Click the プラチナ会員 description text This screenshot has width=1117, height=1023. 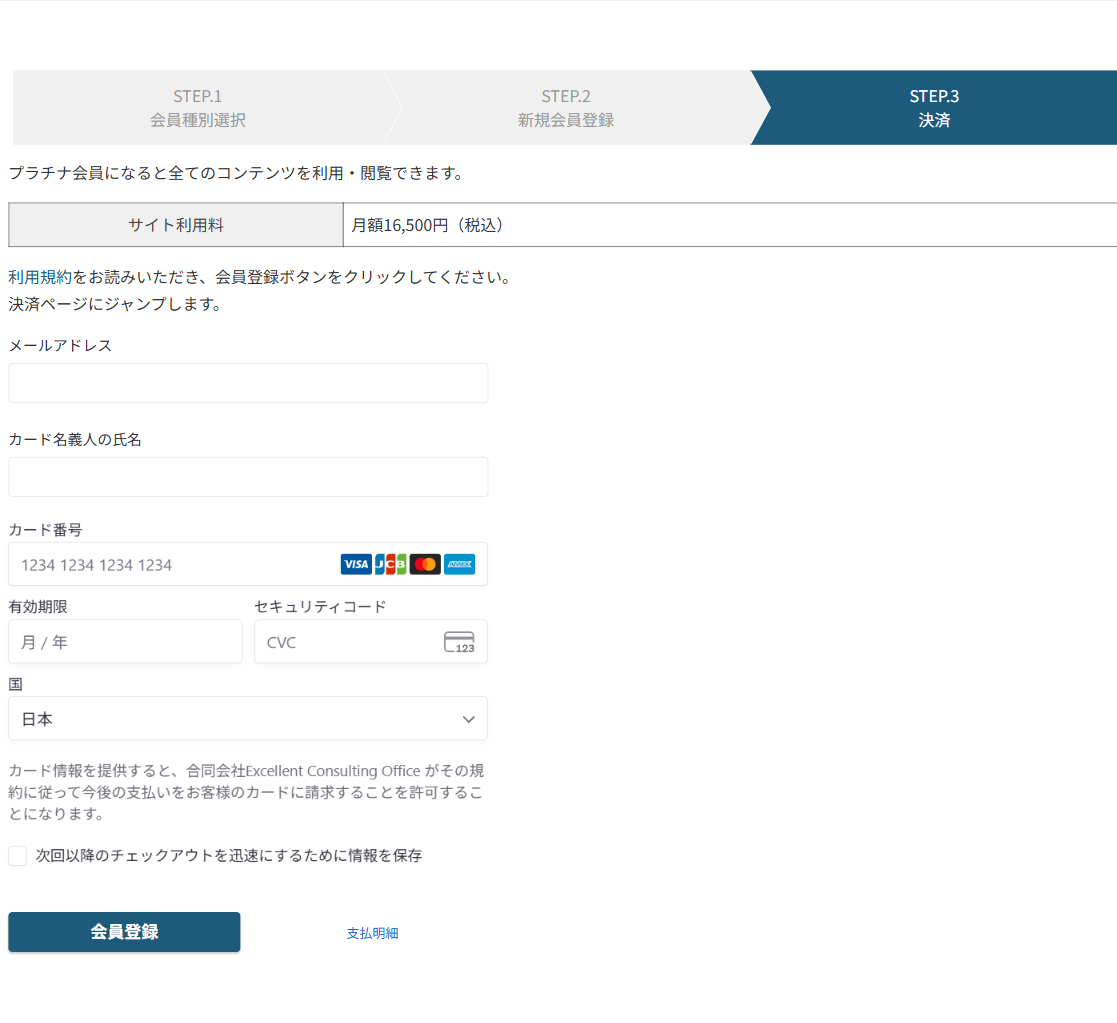pyautogui.click(x=237, y=173)
